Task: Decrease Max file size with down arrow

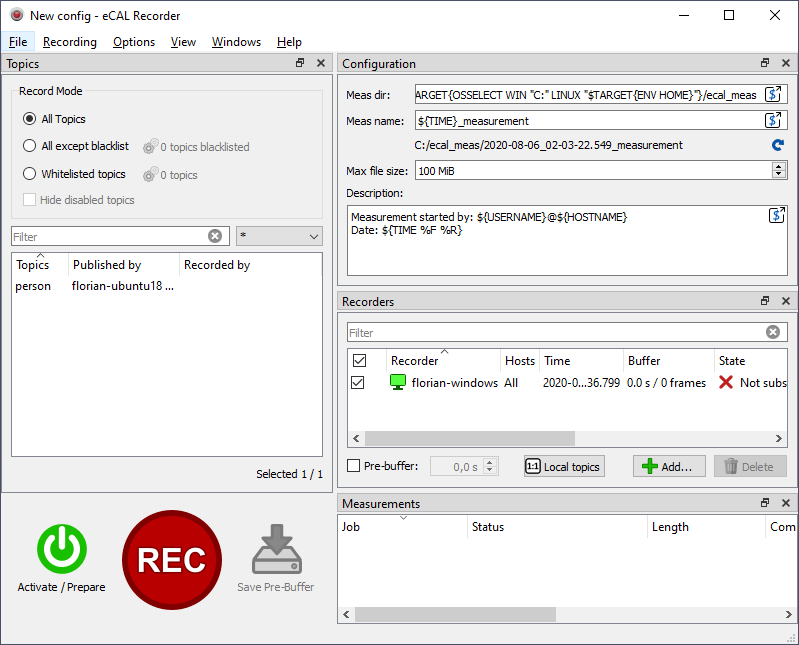Action: point(778,174)
